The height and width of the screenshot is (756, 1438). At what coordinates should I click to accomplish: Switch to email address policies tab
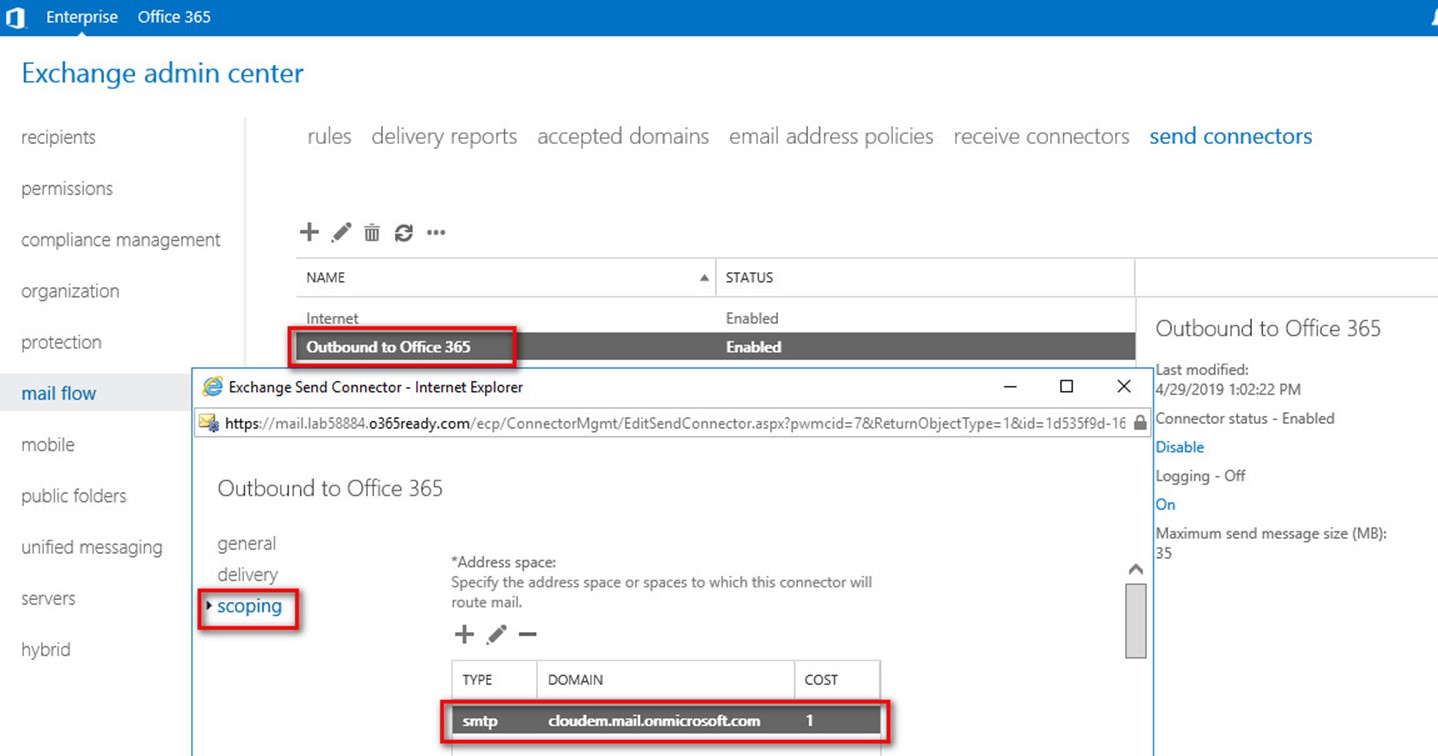pos(831,136)
